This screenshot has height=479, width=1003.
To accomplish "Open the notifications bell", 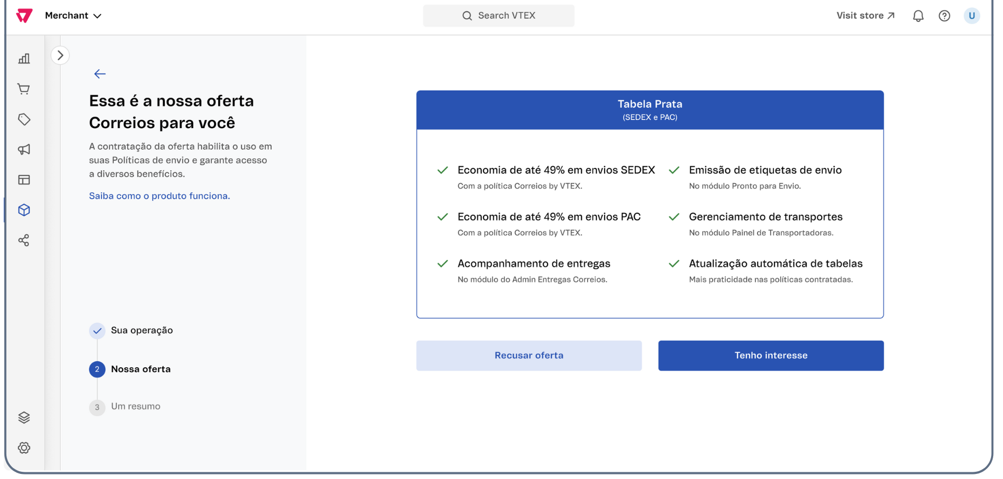I will pyautogui.click(x=917, y=16).
